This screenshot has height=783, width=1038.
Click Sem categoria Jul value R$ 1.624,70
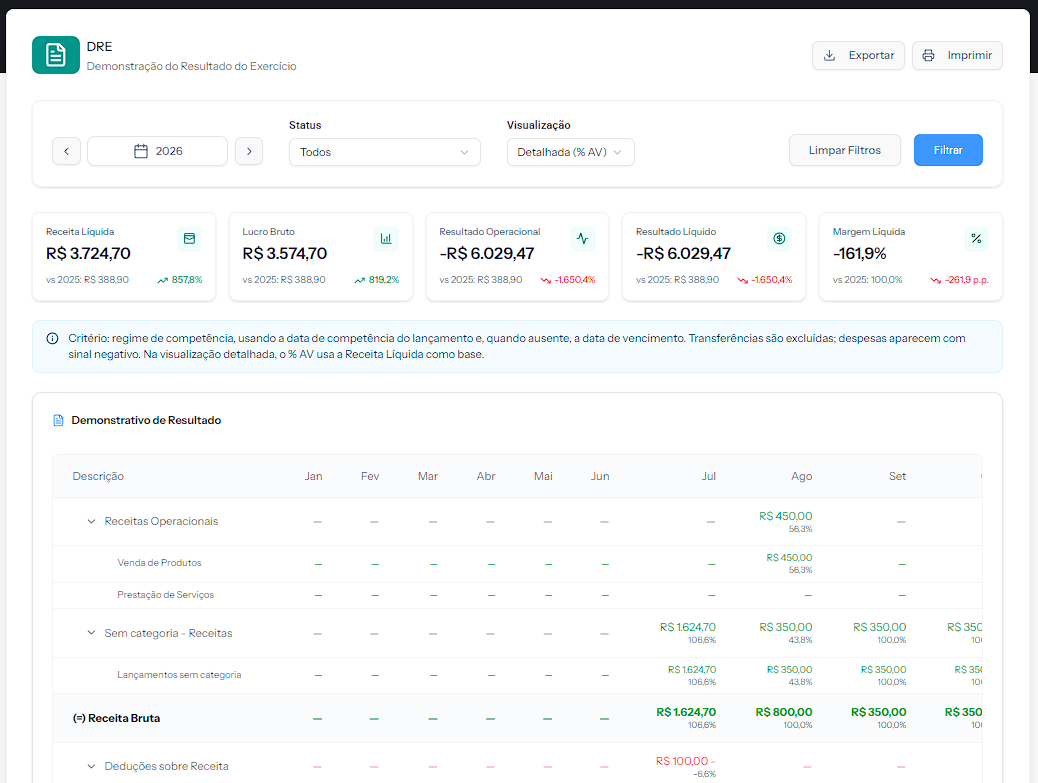coord(688,627)
